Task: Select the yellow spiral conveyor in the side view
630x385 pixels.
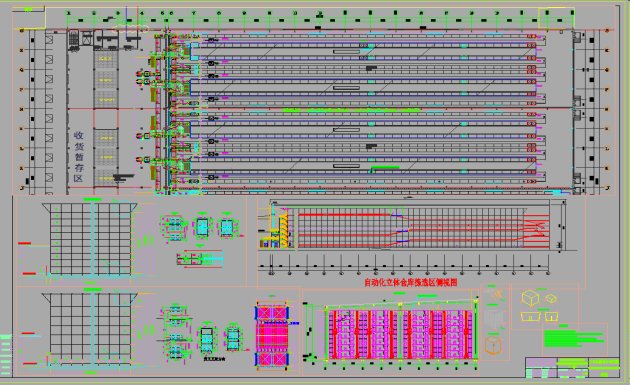Action: [x=283, y=230]
